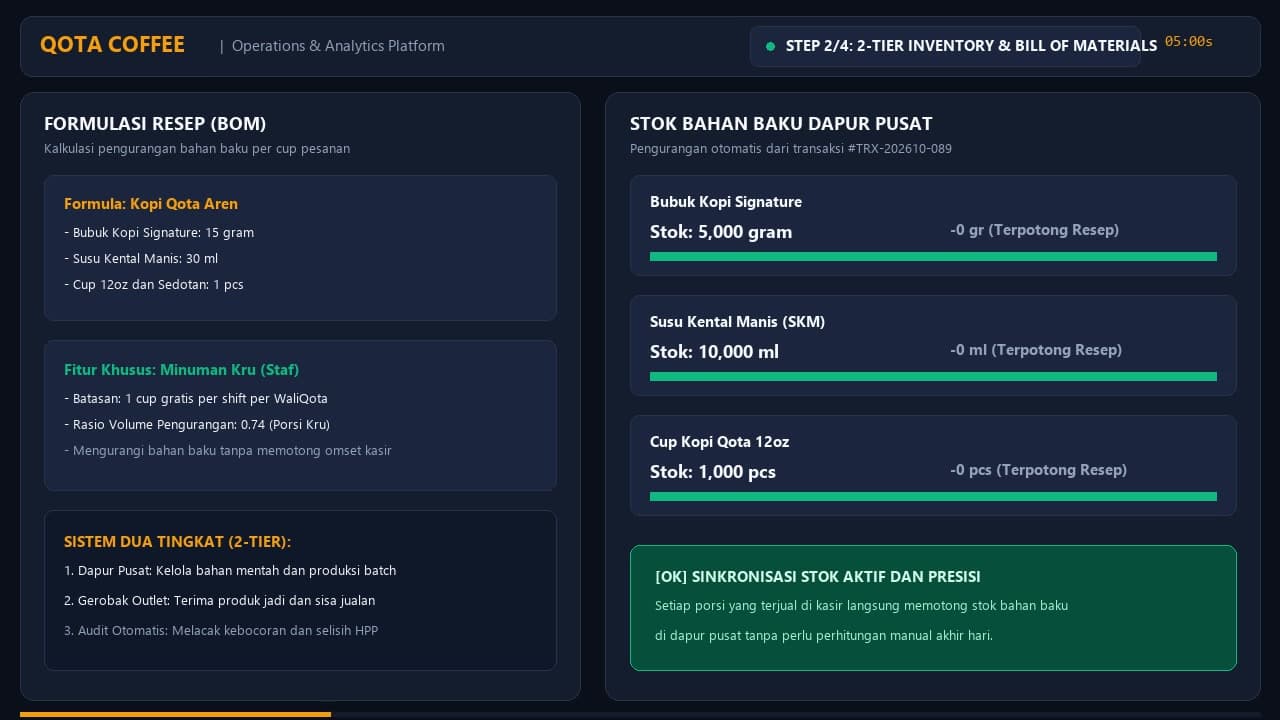The image size is (1280, 720).
Task: Click the Cup Kopi Qota 12oz card title
Action: pos(720,442)
